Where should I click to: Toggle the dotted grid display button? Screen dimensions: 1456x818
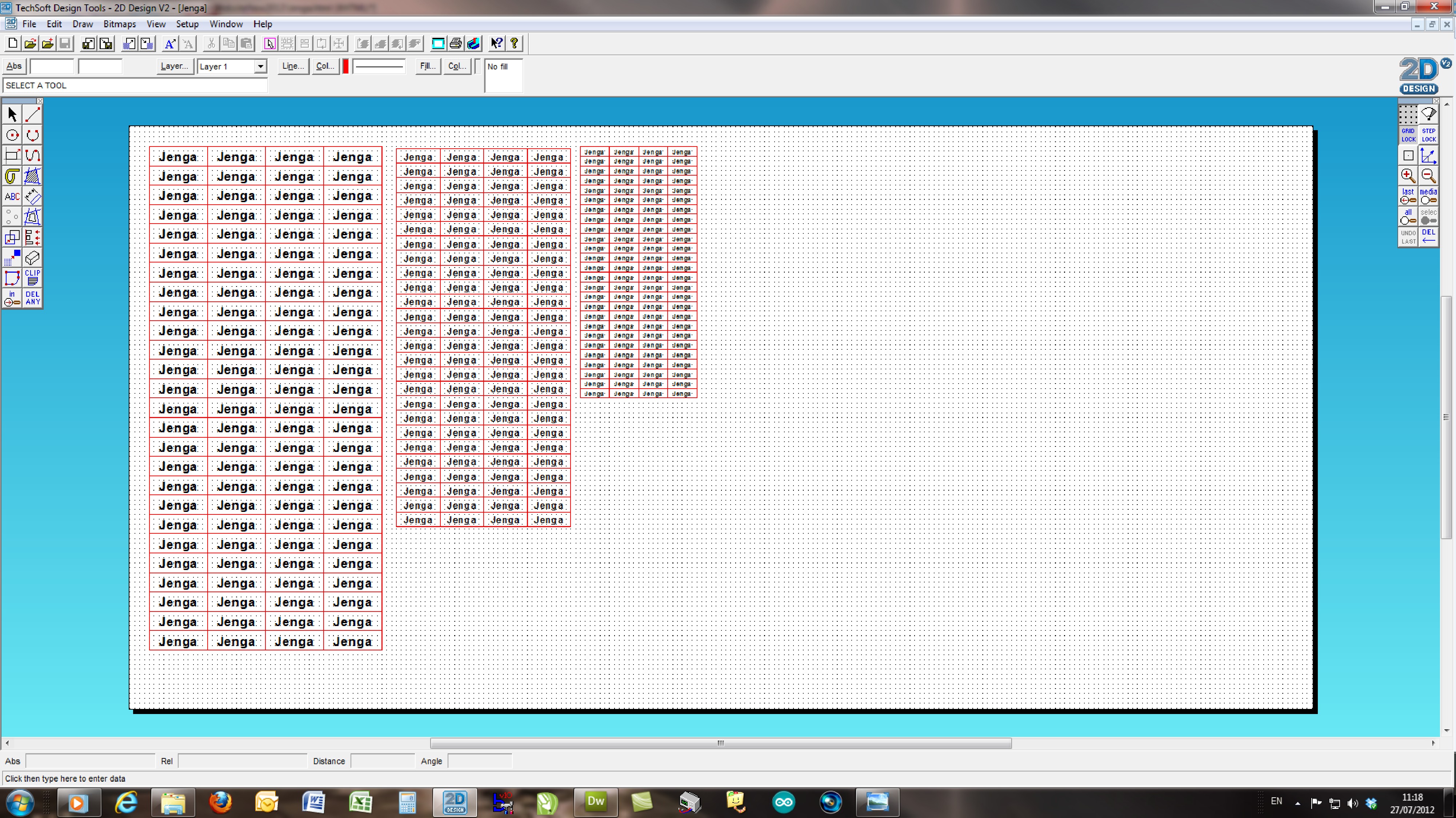1407,115
